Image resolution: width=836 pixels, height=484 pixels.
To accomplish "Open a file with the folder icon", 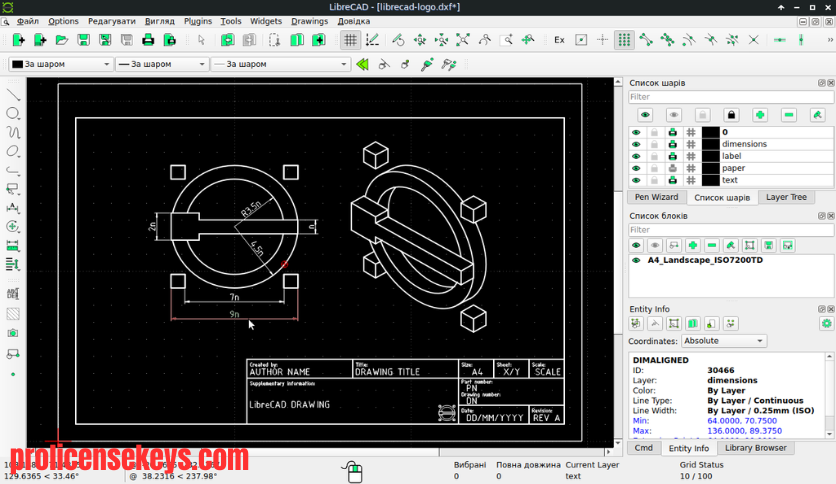I will [62, 40].
